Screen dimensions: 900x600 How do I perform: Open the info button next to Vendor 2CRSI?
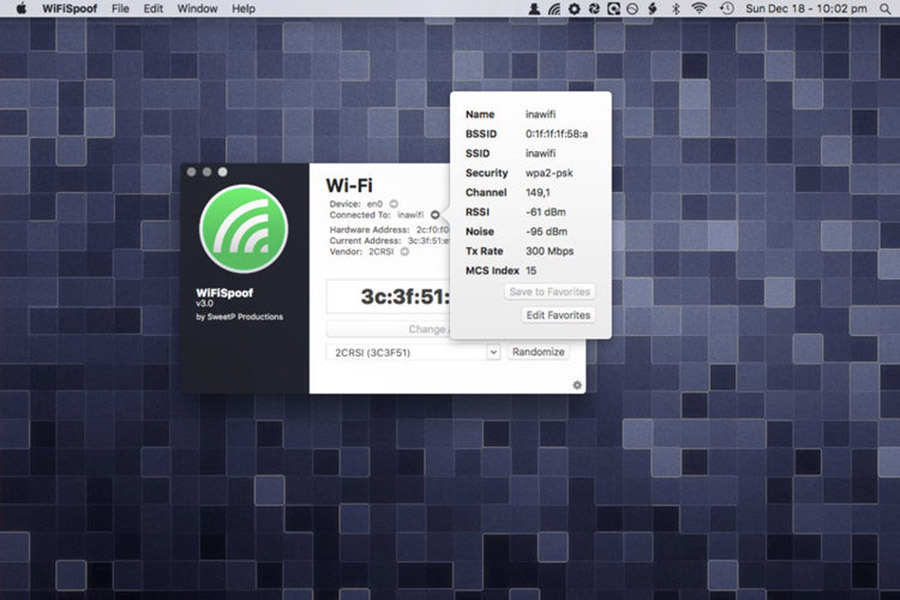[405, 251]
